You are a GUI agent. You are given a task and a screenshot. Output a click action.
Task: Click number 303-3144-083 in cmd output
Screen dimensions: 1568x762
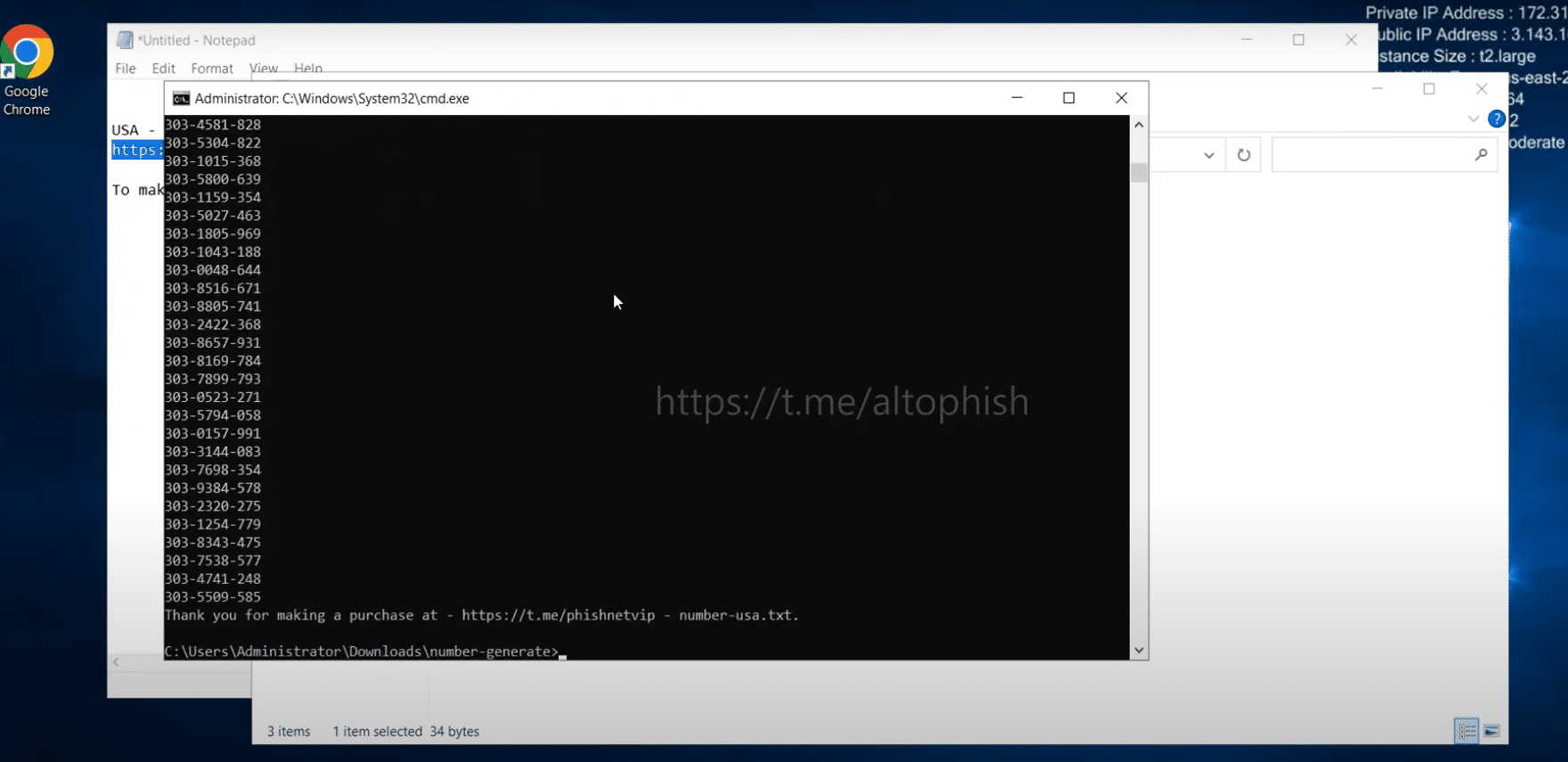[x=213, y=452]
